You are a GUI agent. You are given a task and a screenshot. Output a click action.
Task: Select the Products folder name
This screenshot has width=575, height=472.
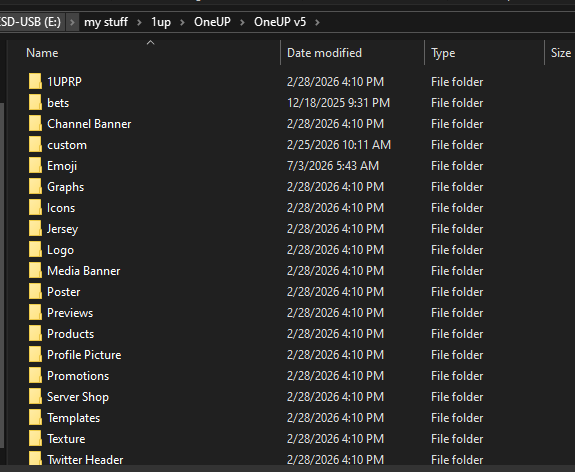click(70, 334)
